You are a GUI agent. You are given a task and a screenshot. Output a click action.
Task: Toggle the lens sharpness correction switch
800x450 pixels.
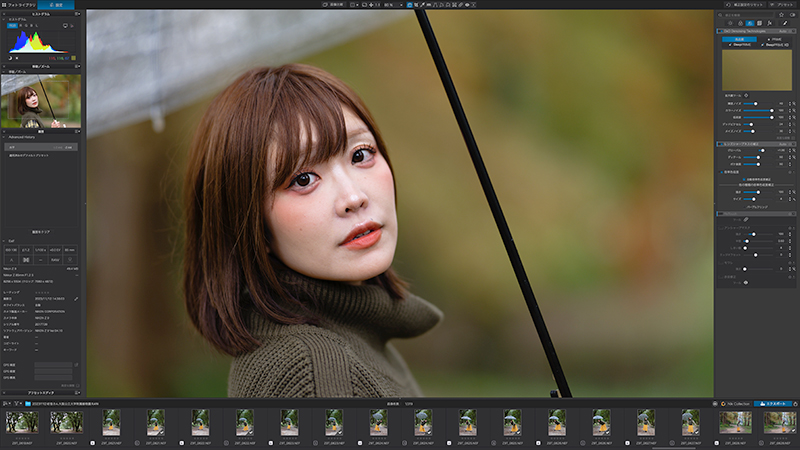pos(720,144)
